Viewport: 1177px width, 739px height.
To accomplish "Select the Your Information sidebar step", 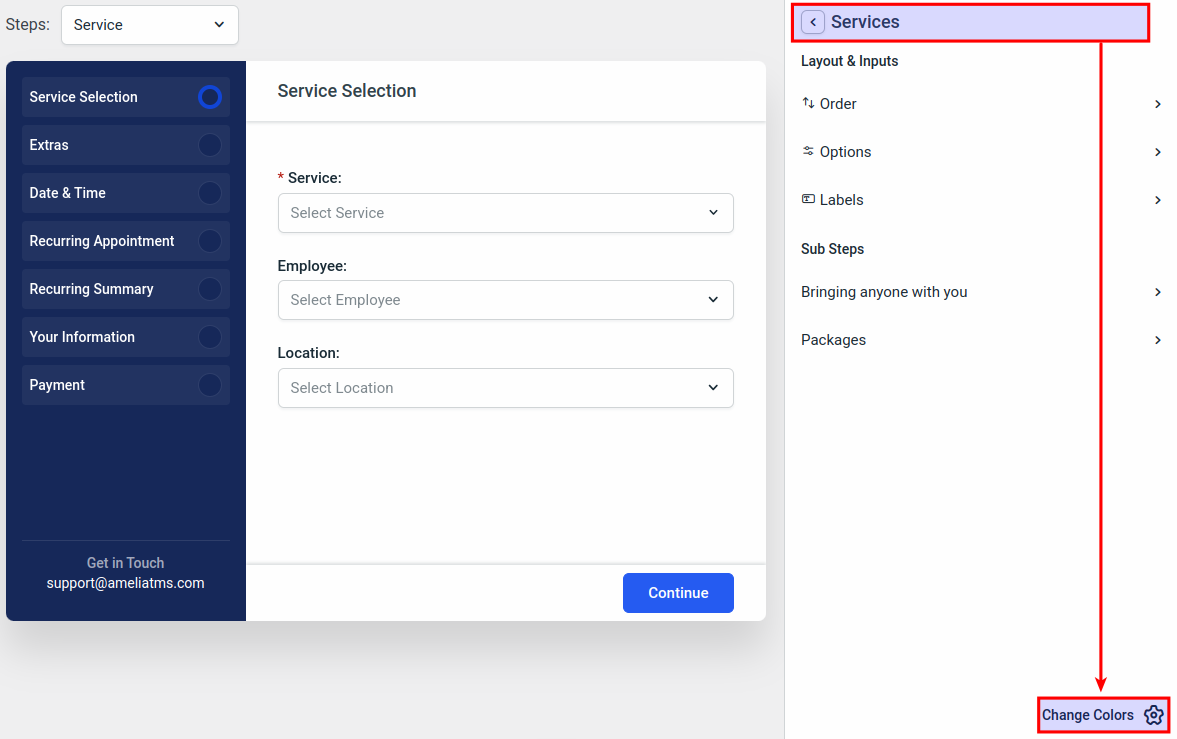I will 125,337.
